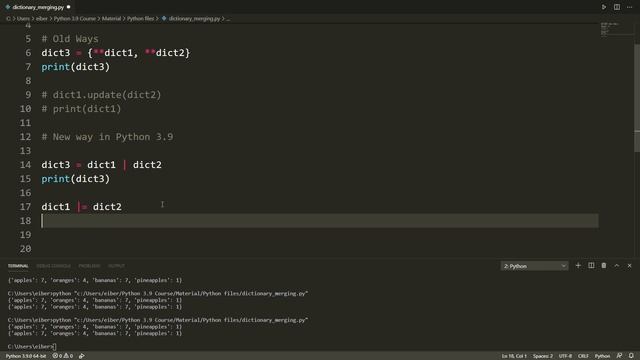Open notifications with the bell icon
Screen dimensions: 640x360
coord(631,356)
